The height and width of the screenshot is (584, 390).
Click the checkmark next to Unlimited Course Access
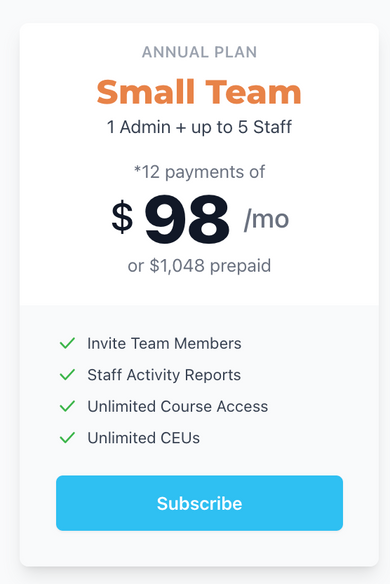67,406
